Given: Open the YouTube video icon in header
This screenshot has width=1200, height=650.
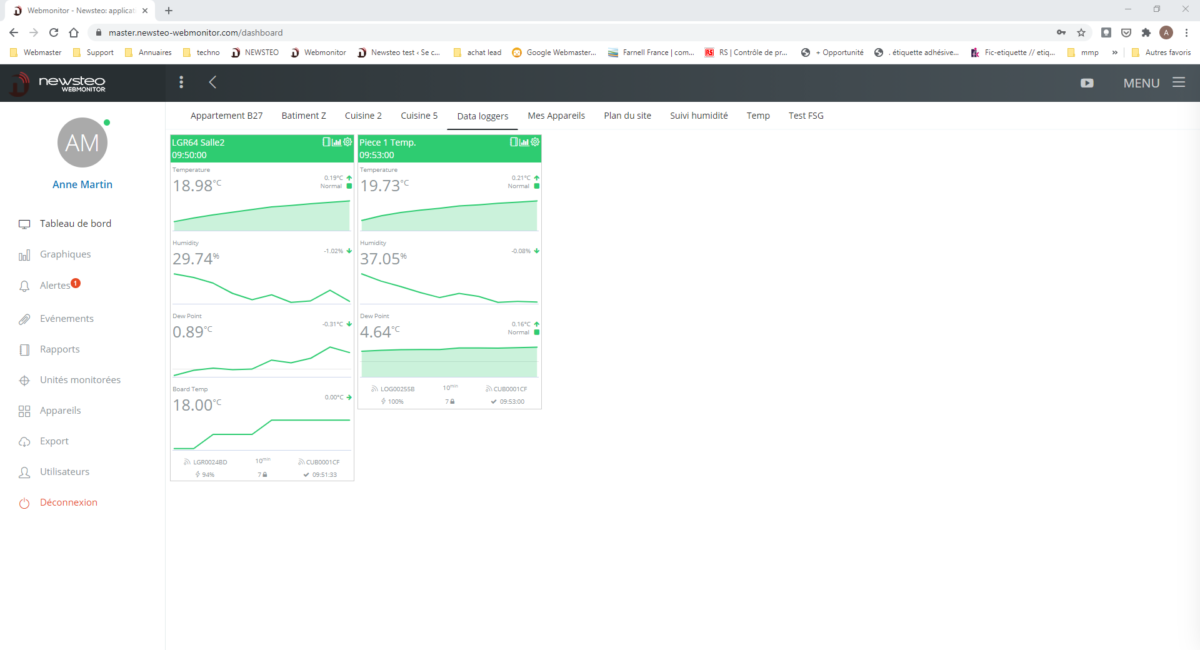Looking at the screenshot, I should (1087, 83).
